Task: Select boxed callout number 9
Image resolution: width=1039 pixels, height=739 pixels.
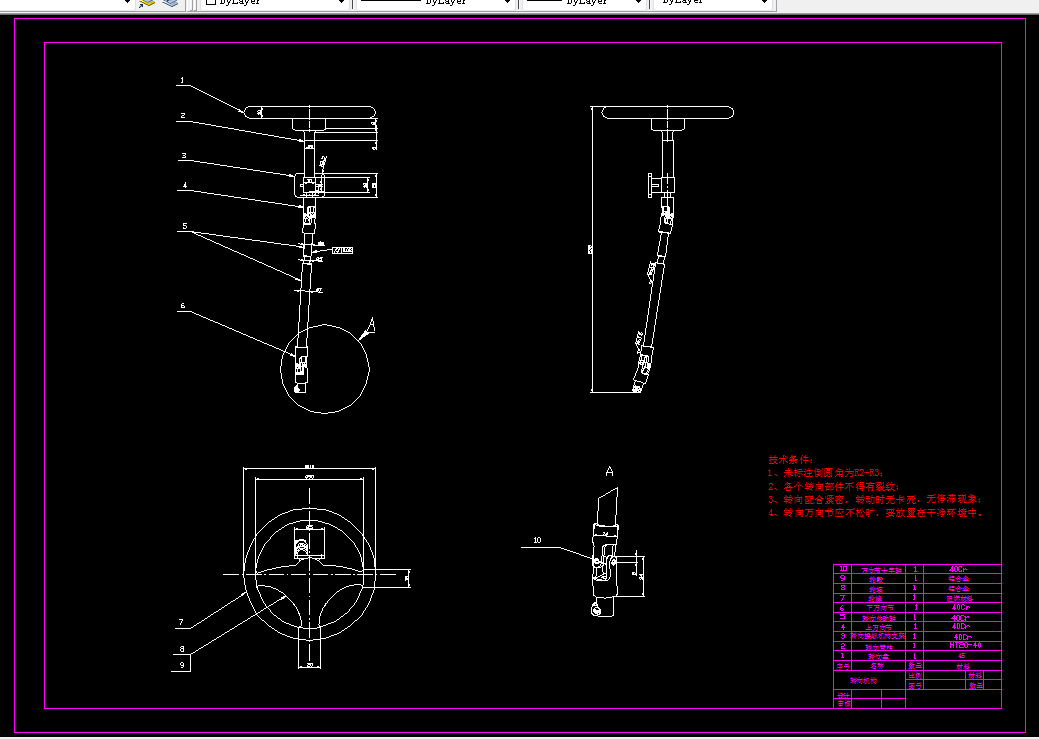Action: tap(182, 663)
